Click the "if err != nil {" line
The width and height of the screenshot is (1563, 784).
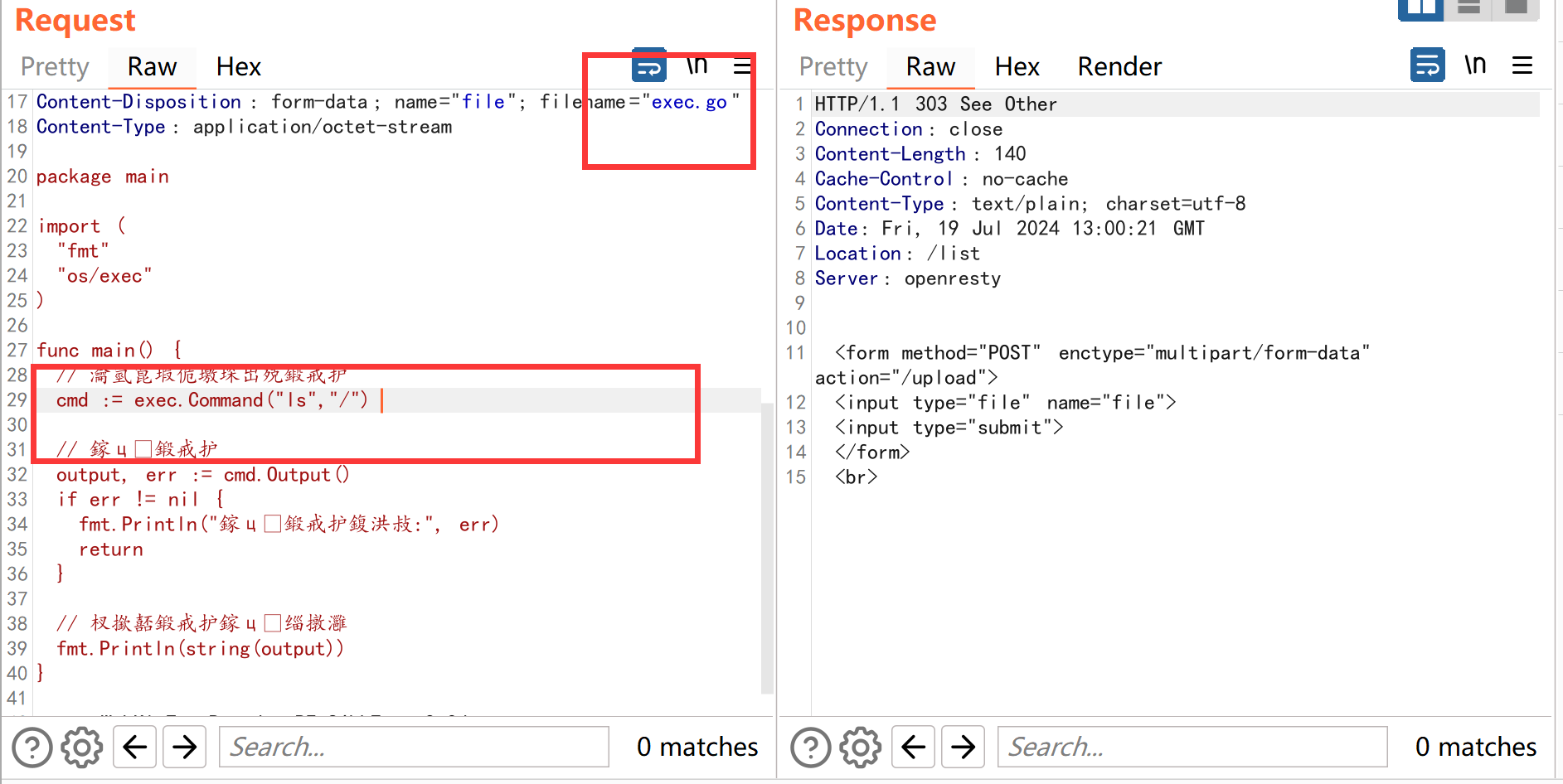tap(141, 500)
